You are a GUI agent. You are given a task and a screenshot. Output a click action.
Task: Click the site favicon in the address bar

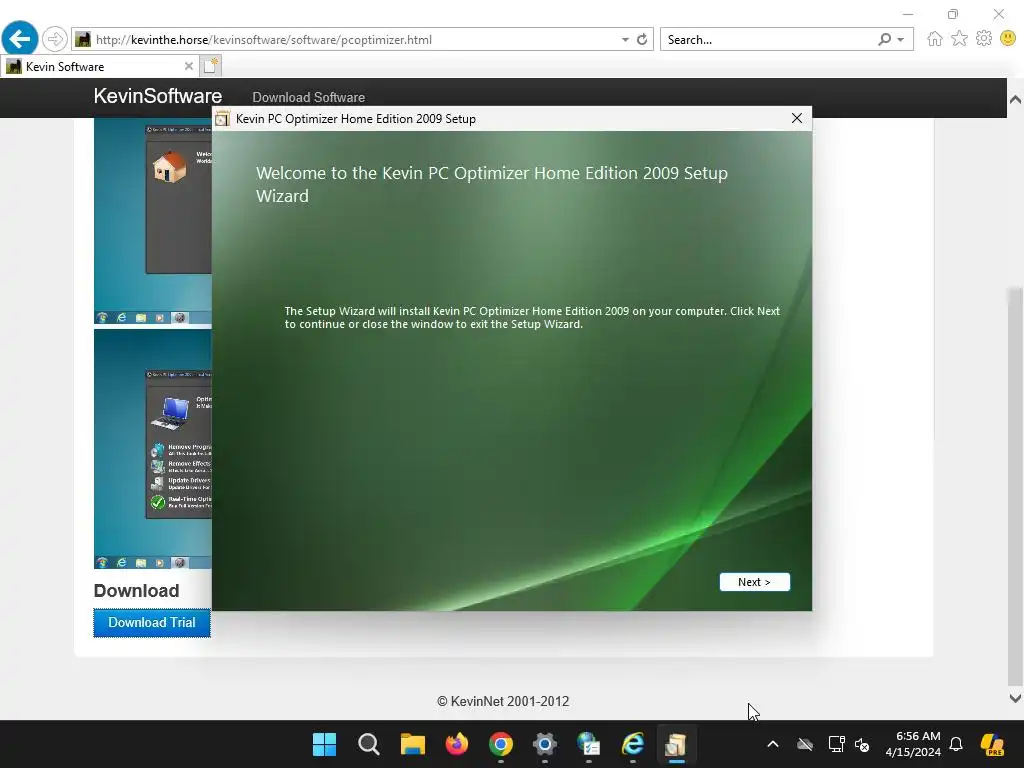pos(83,40)
